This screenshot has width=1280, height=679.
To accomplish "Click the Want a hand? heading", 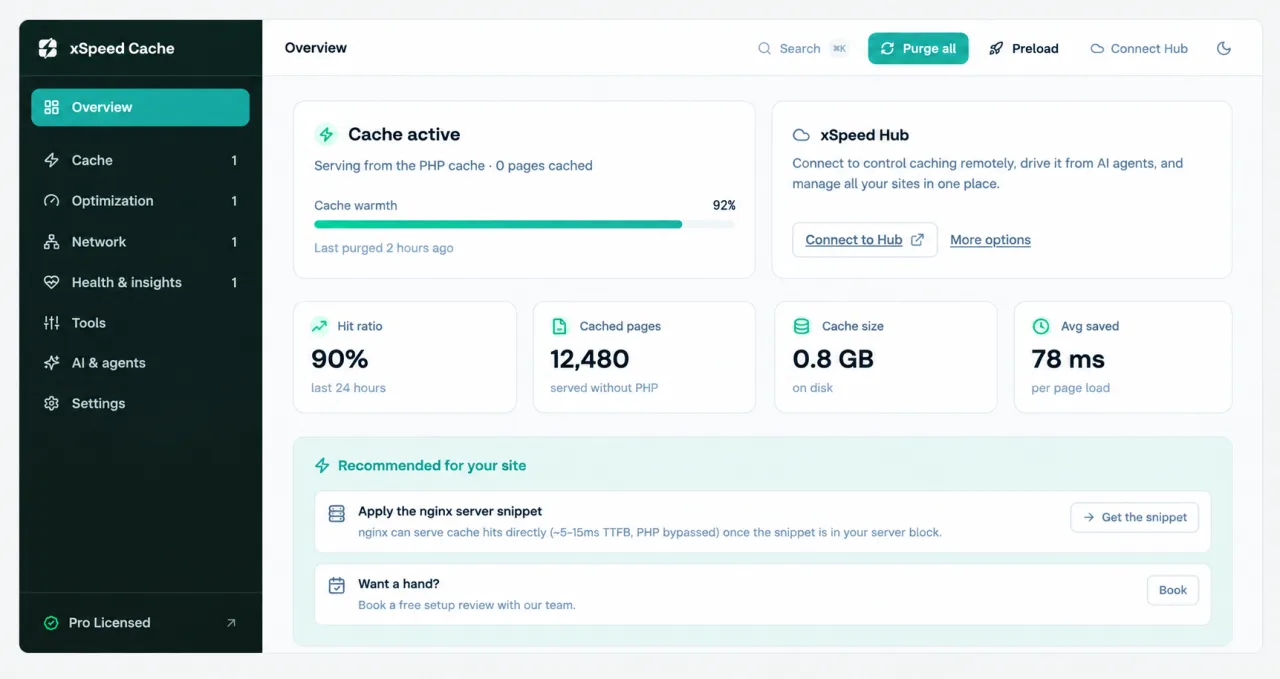I will point(399,584).
